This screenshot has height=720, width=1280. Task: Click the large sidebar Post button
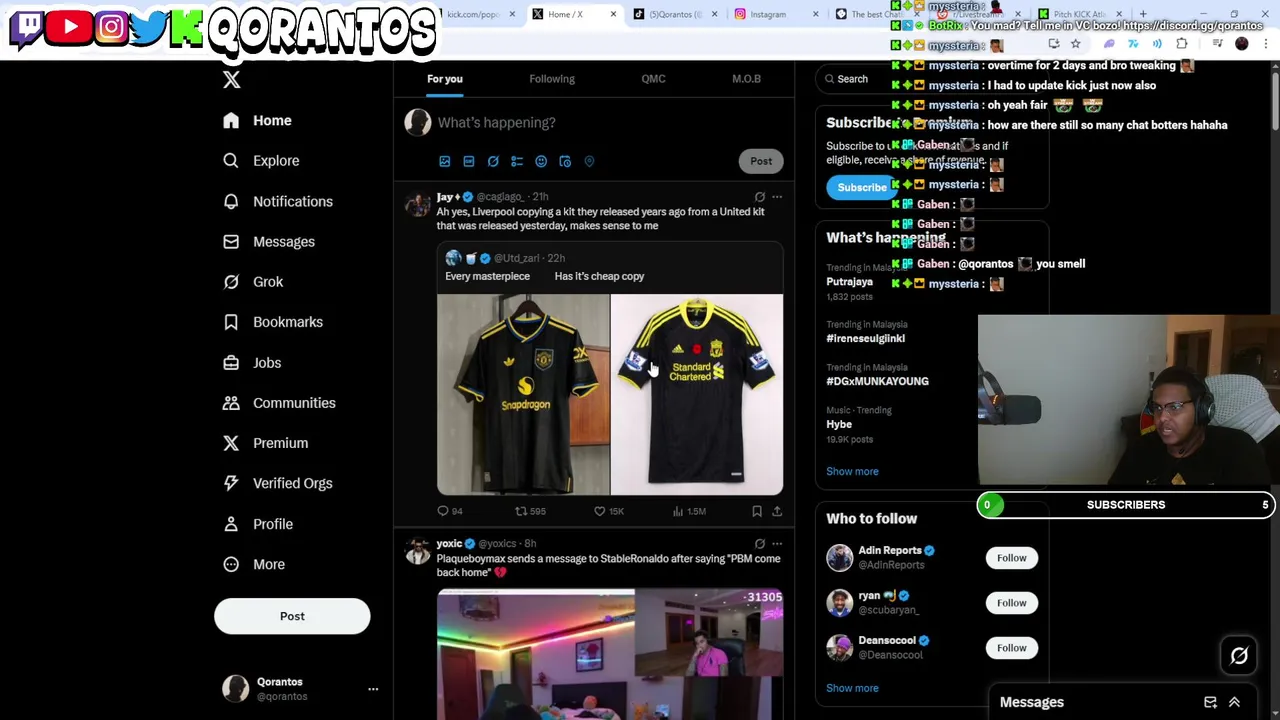[x=292, y=616]
